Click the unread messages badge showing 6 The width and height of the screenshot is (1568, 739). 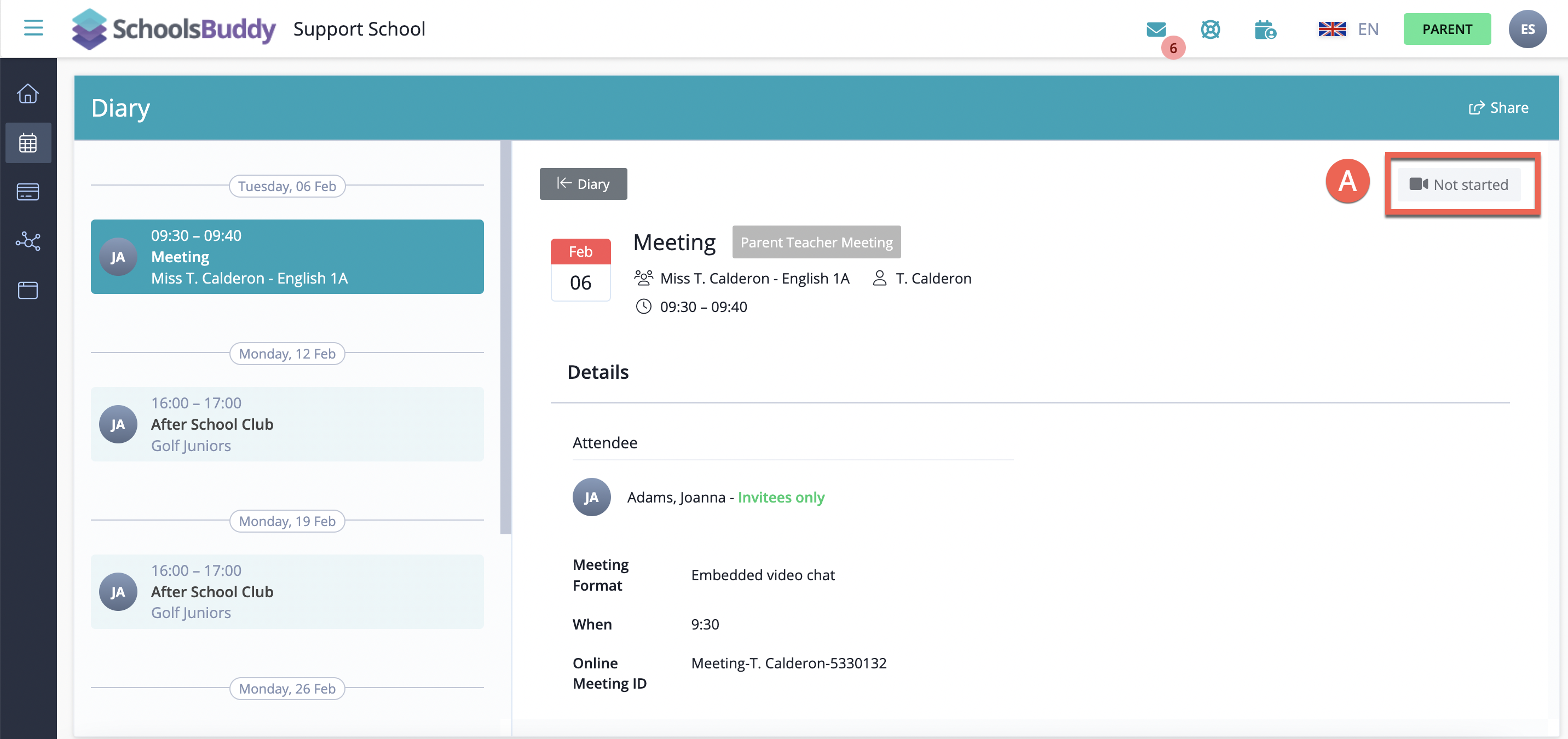(1174, 48)
